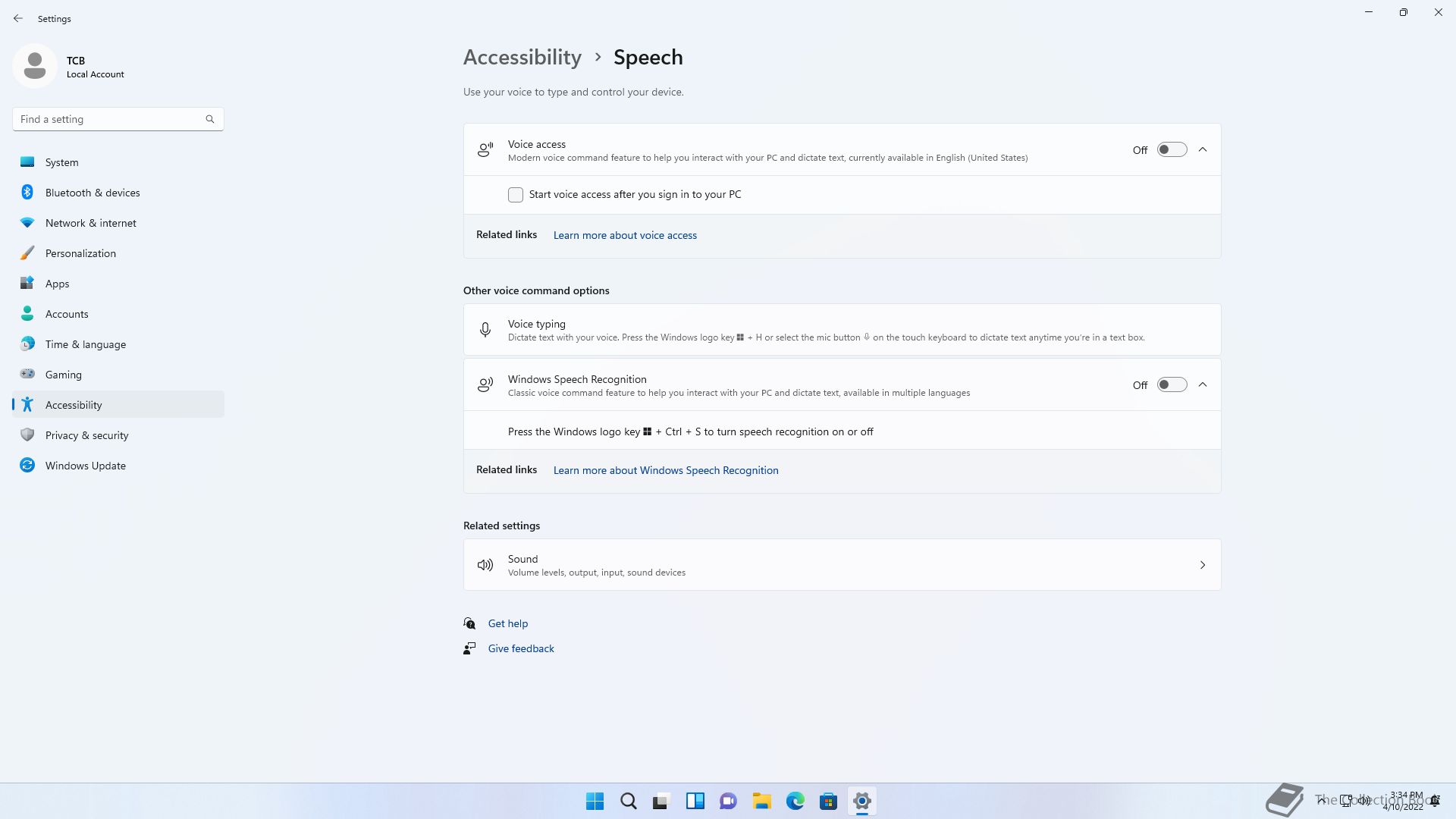
Task: Collapse the Voice access section chevron
Action: pyautogui.click(x=1203, y=149)
